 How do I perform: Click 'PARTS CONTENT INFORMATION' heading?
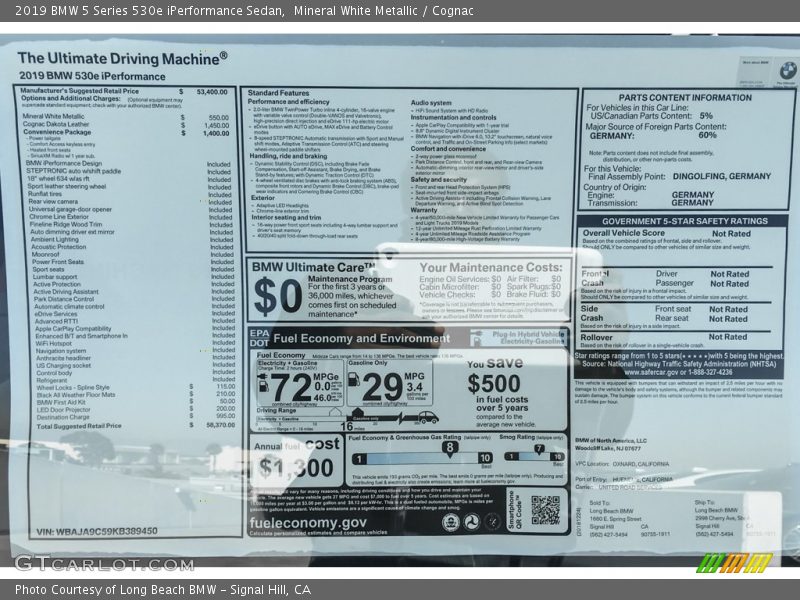685,97
